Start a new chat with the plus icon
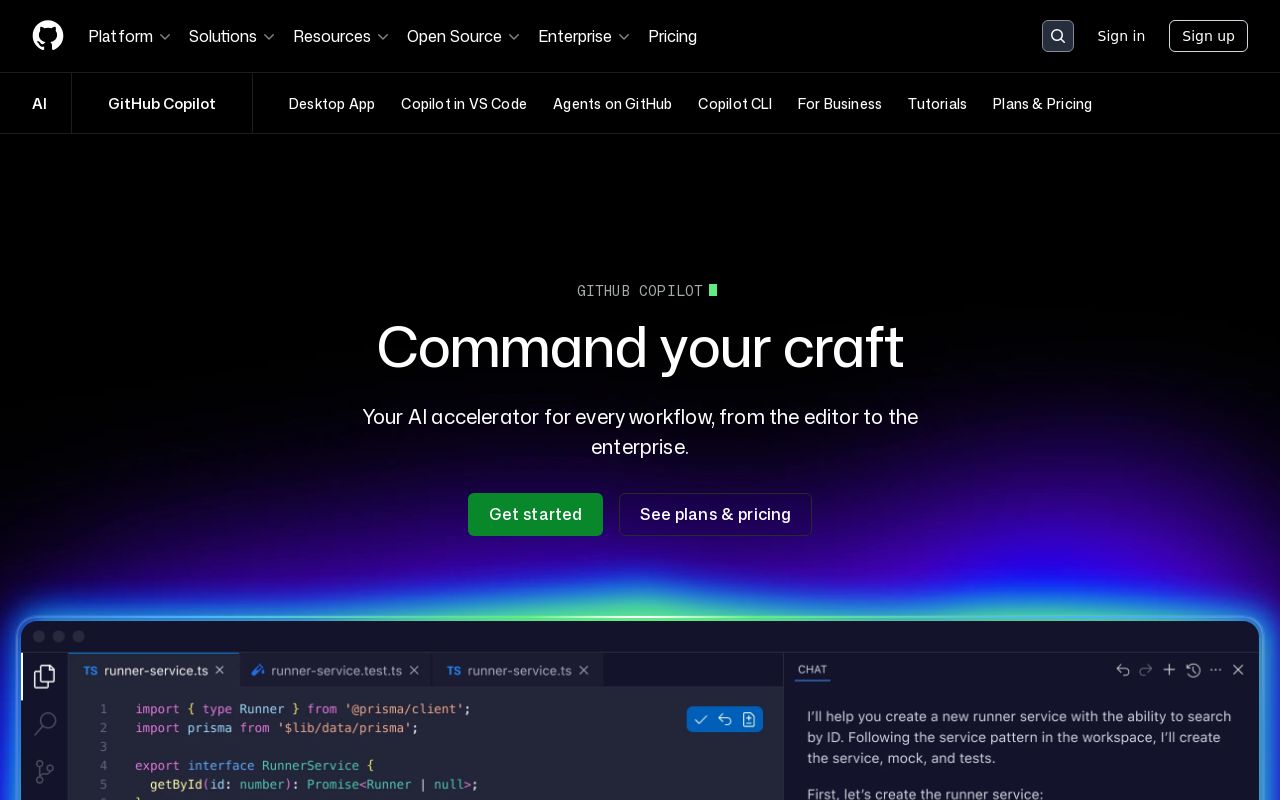 (1169, 670)
